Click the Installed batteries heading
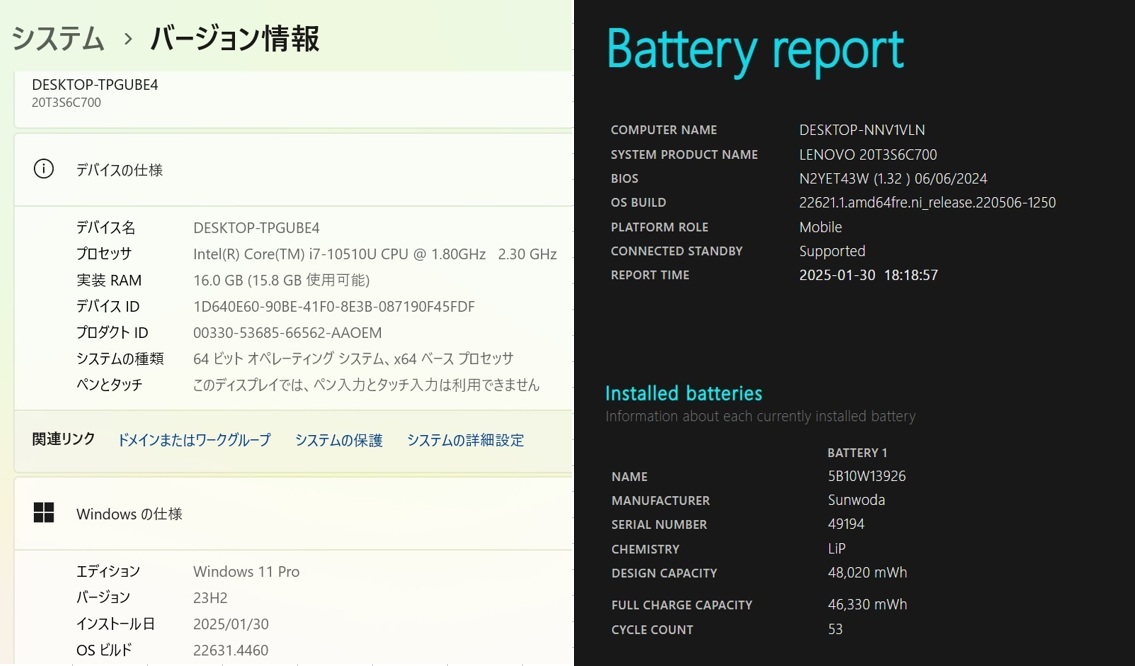Screen dimensions: 1135x666 pyautogui.click(x=683, y=393)
